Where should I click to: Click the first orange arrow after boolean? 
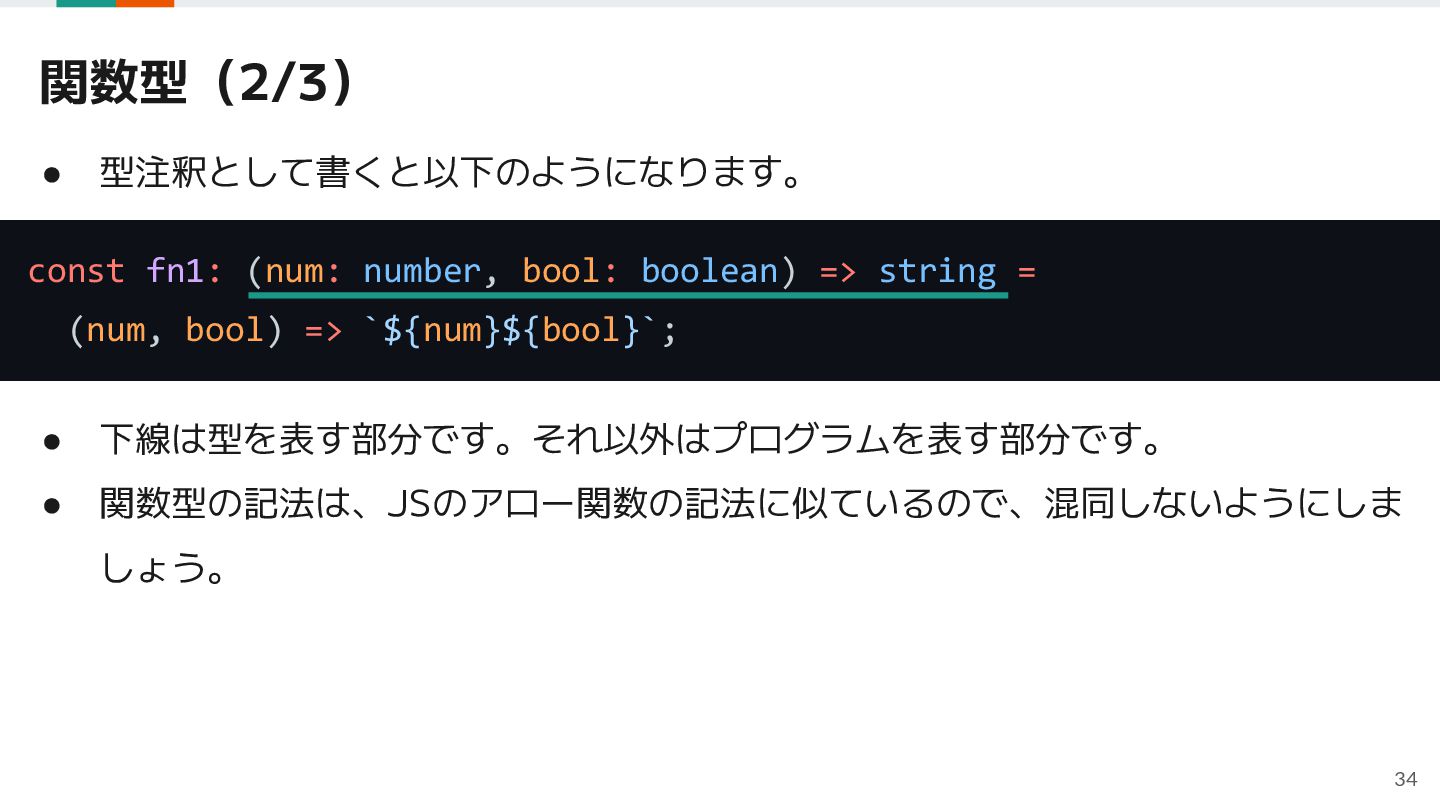838,271
